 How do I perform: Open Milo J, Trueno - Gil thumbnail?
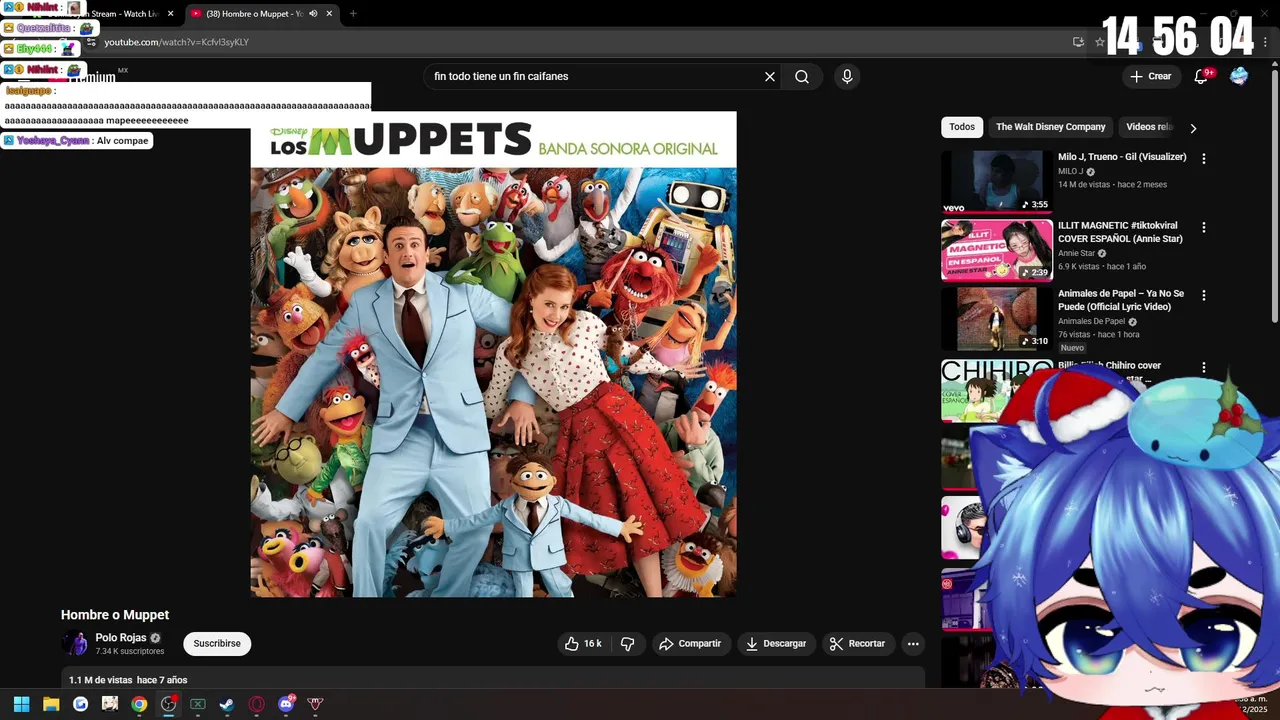(x=997, y=182)
